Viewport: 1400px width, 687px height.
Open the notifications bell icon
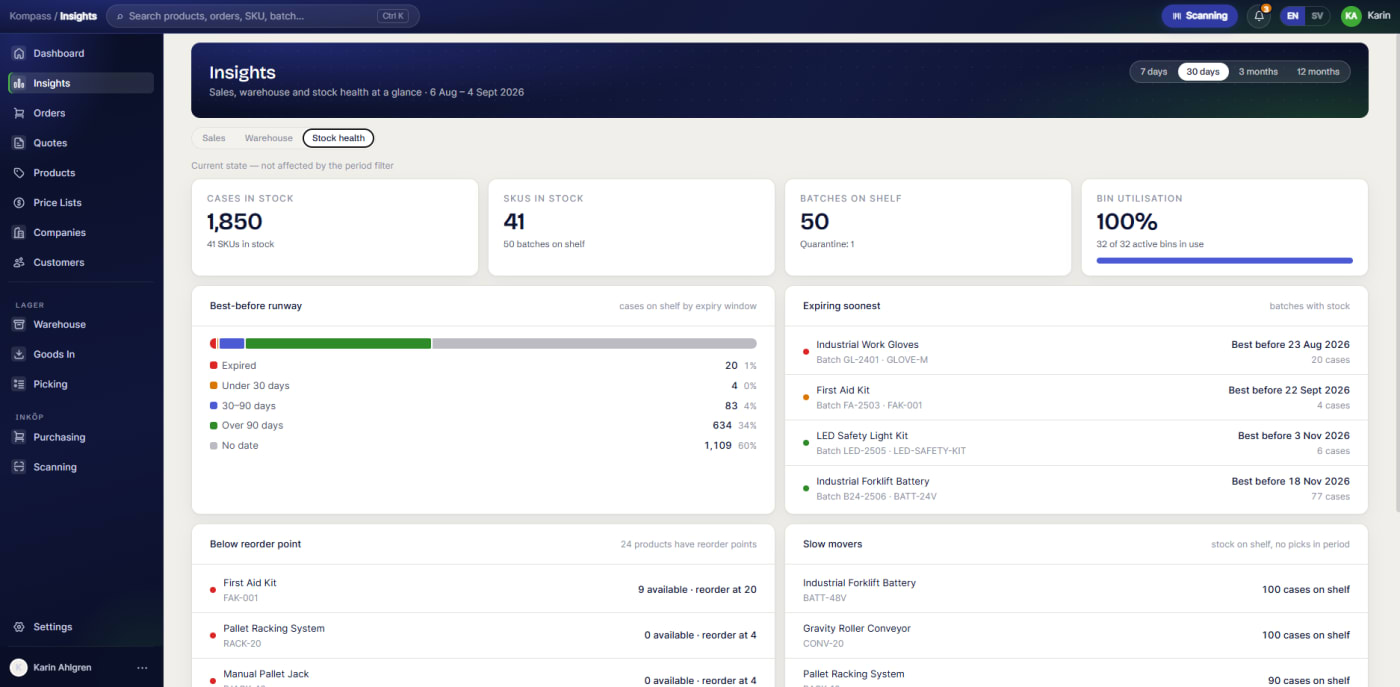(1259, 16)
